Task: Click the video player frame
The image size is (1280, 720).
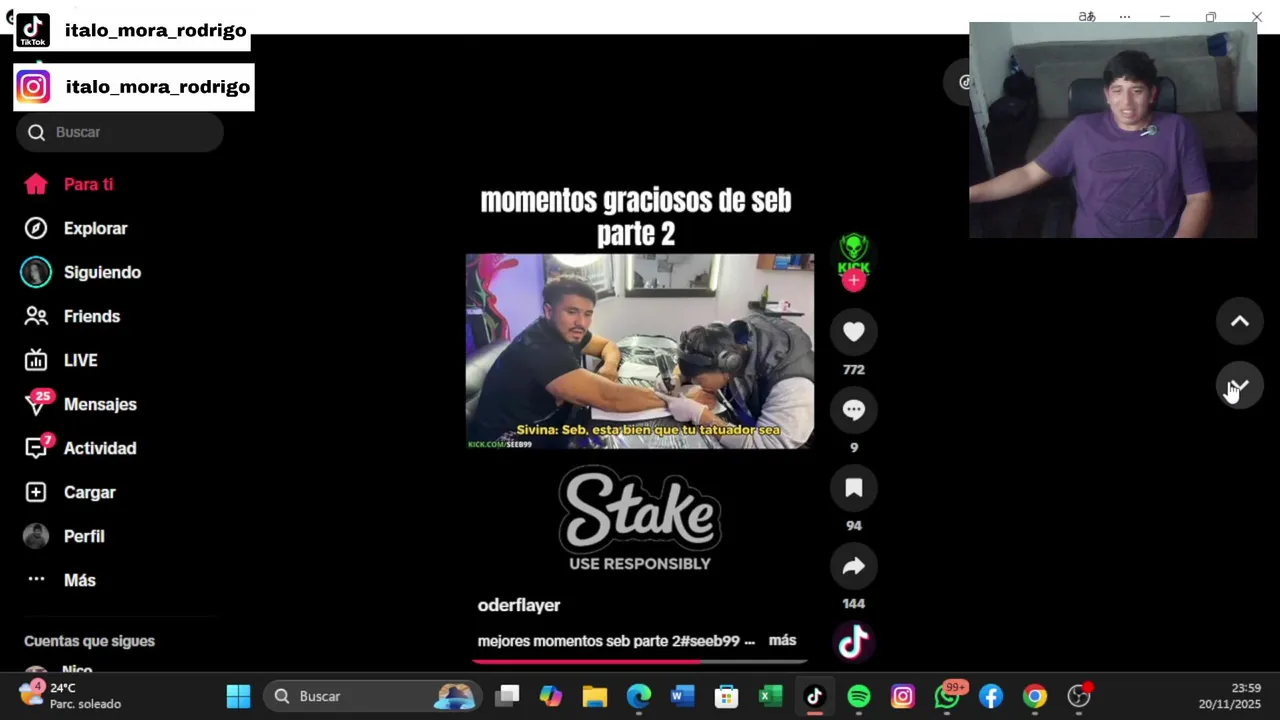Action: pos(640,351)
